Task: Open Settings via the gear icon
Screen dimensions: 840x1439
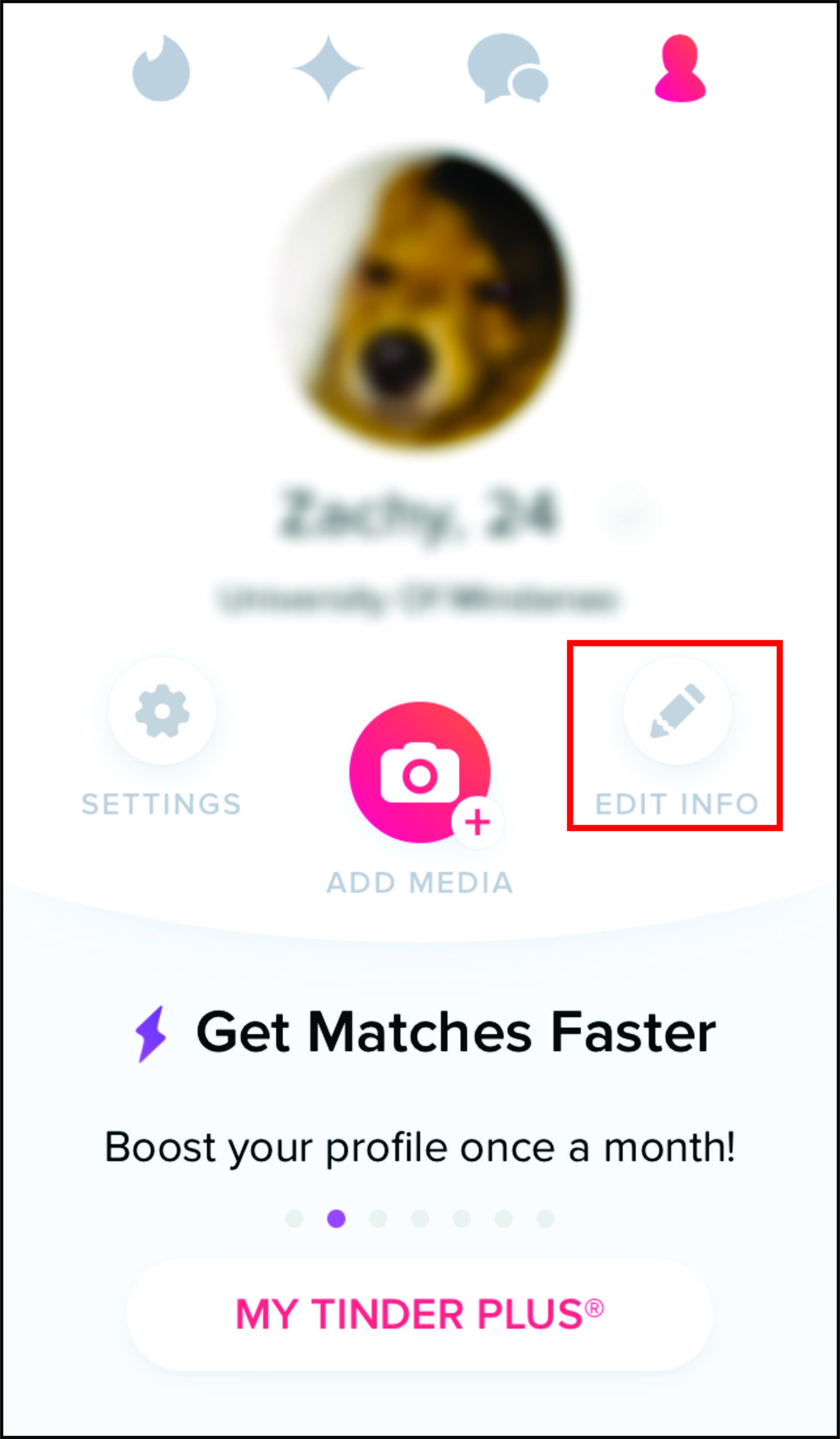Action: (162, 711)
